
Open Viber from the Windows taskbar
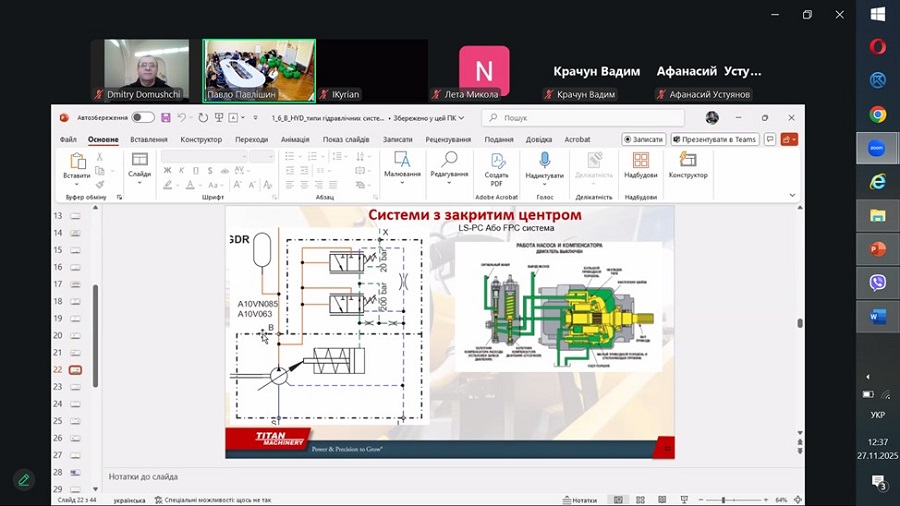coord(877,283)
